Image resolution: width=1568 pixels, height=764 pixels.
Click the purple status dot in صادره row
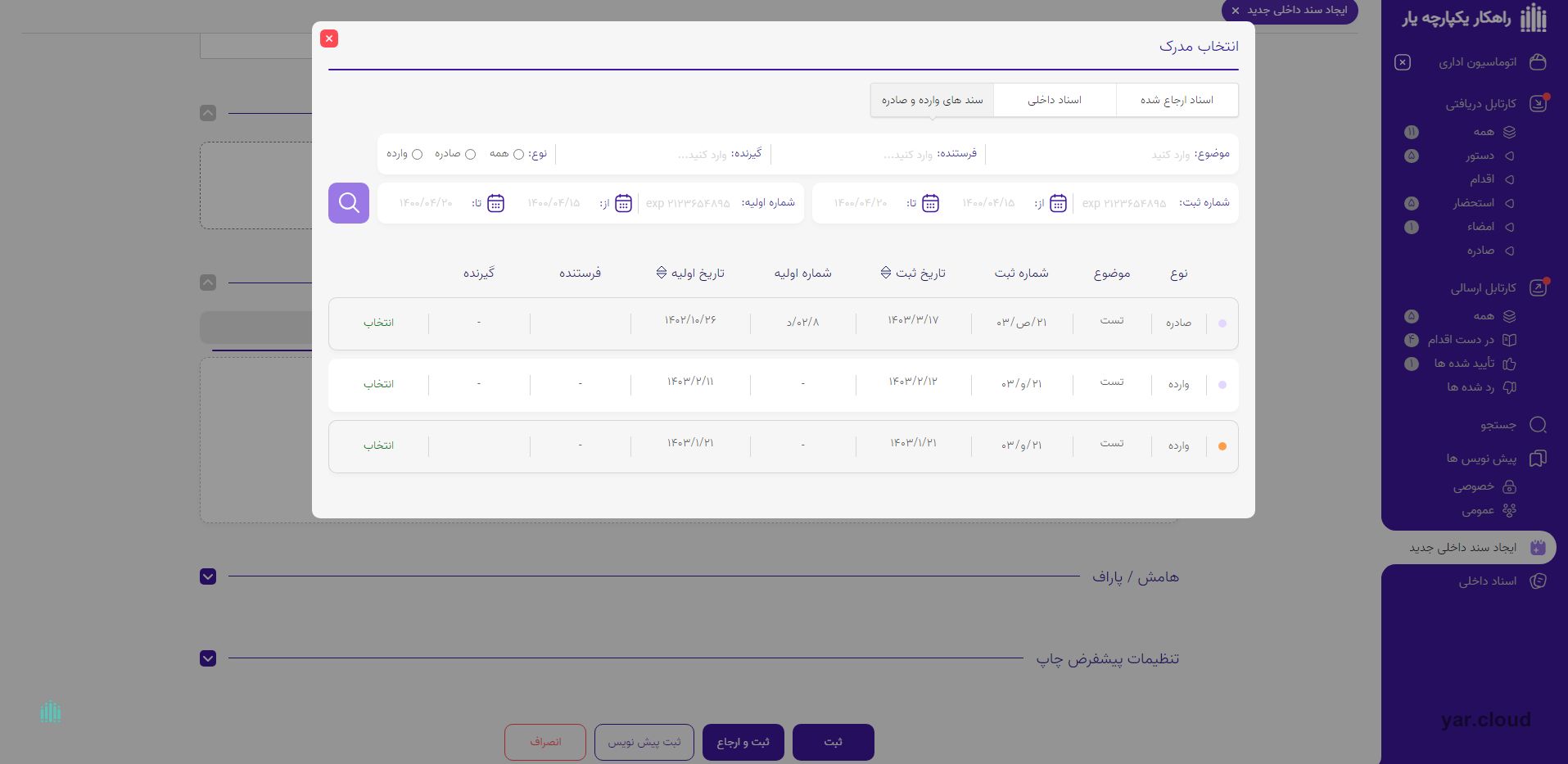pos(1222,323)
